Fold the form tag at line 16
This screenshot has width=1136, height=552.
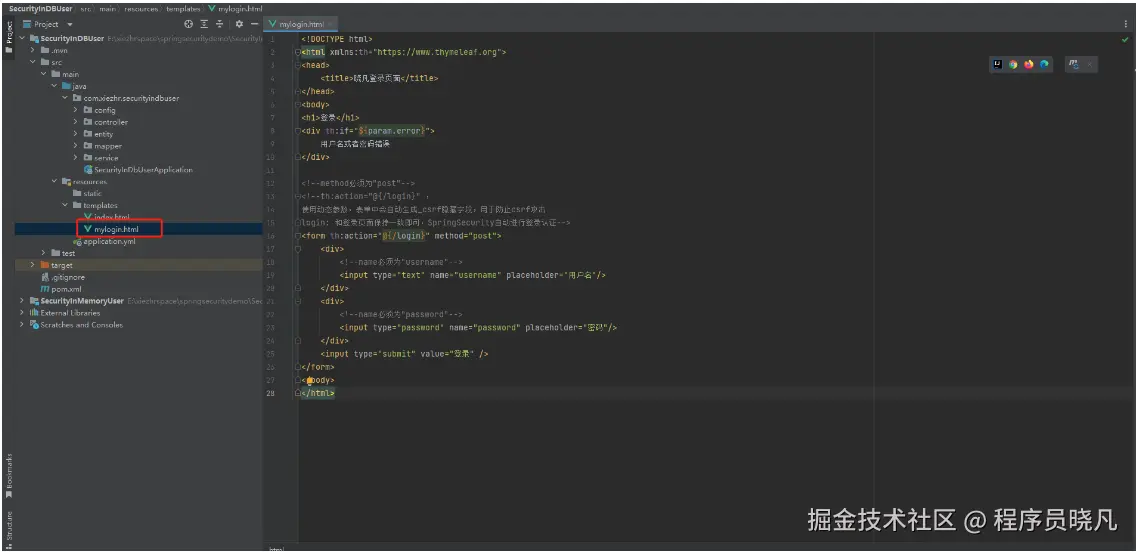(297, 235)
